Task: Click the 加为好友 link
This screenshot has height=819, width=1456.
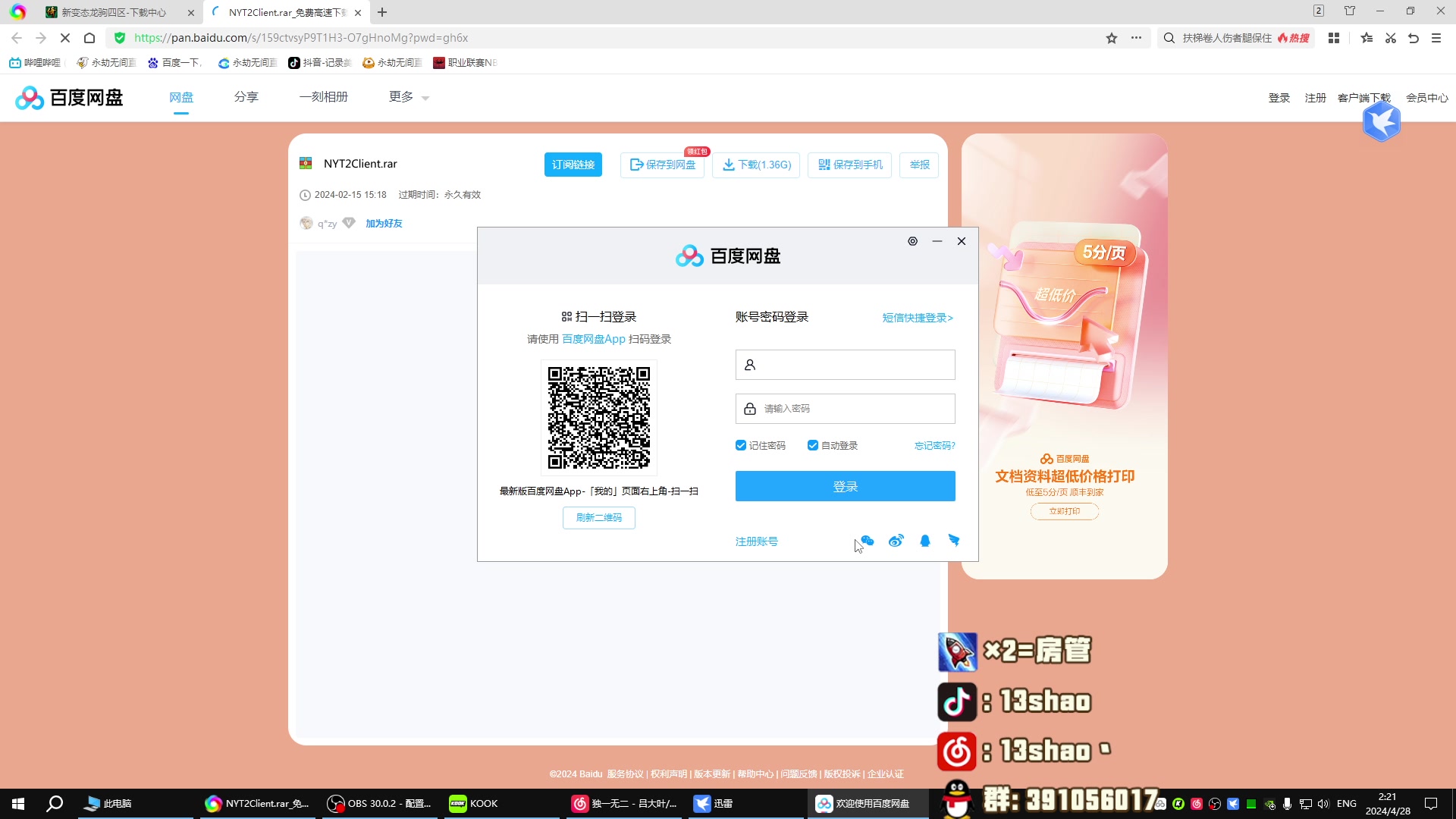Action: click(x=384, y=223)
